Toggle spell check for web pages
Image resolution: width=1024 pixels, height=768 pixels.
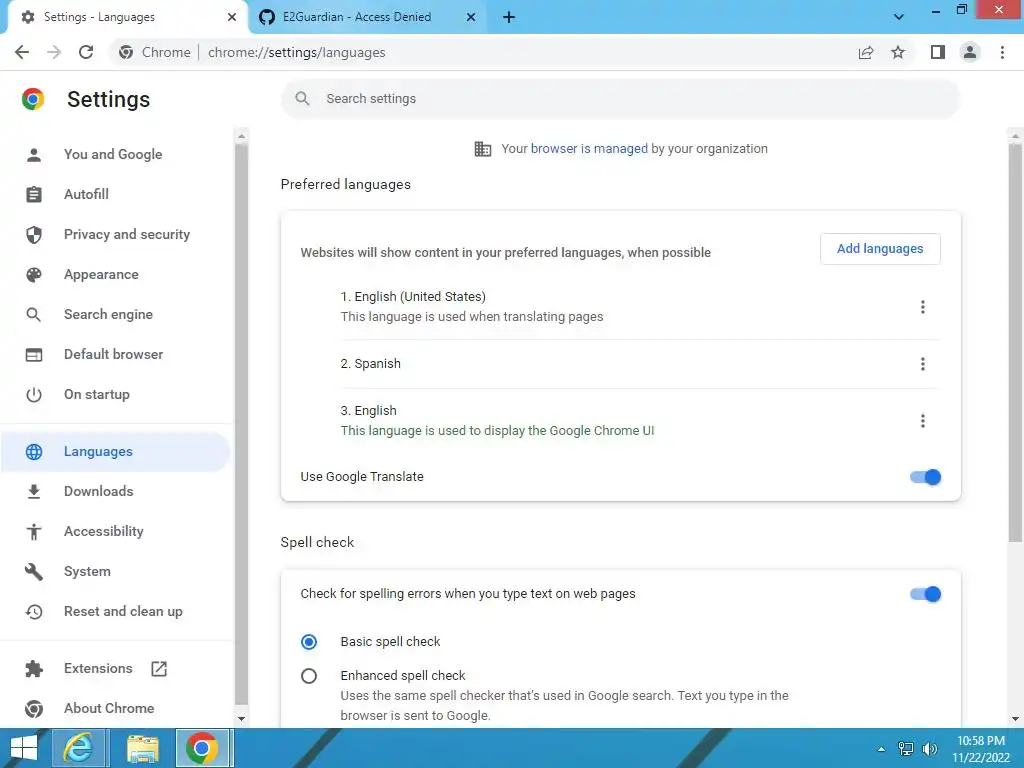(x=925, y=594)
